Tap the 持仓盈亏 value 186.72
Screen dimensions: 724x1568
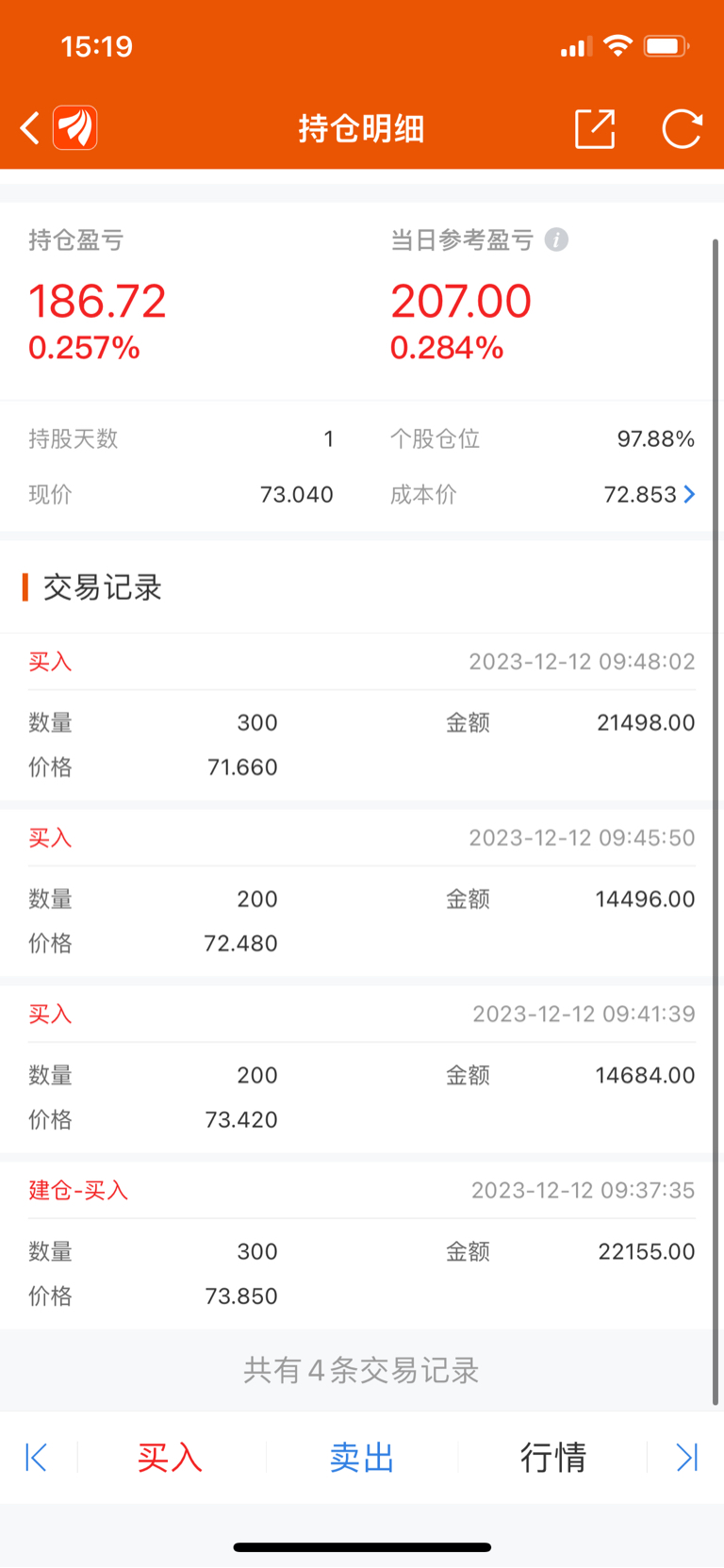pyautogui.click(x=97, y=302)
